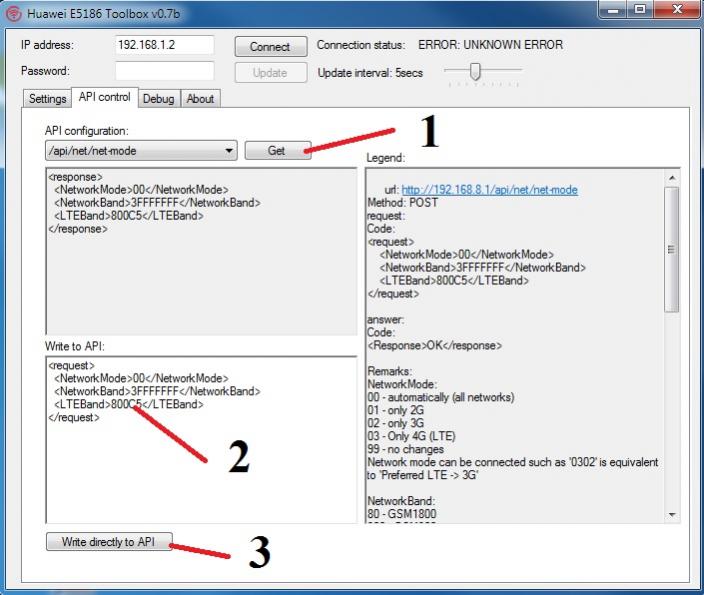
Task: Click the Legend scrollbar down arrow
Action: tap(672, 515)
